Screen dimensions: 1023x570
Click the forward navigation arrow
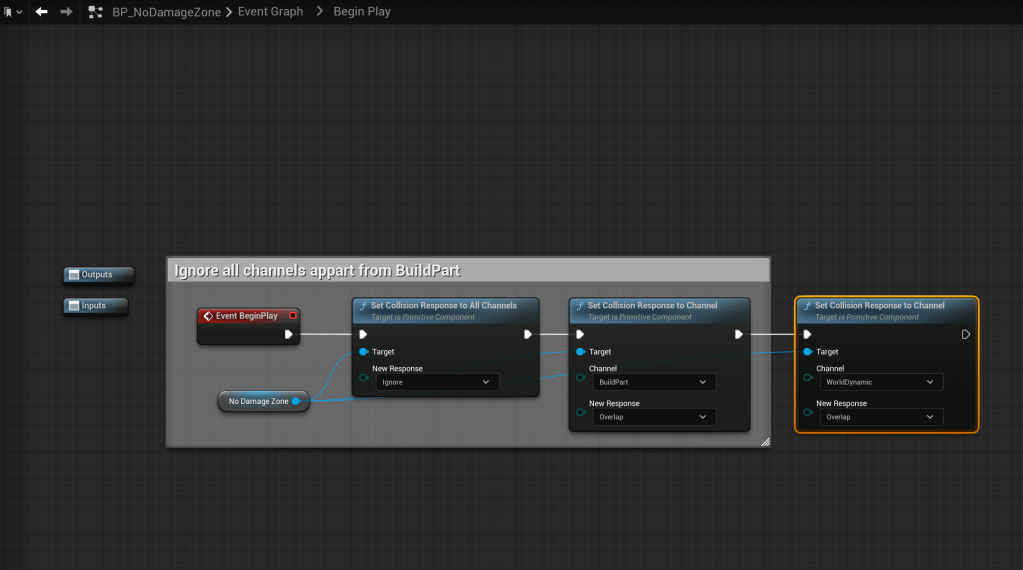coord(66,12)
